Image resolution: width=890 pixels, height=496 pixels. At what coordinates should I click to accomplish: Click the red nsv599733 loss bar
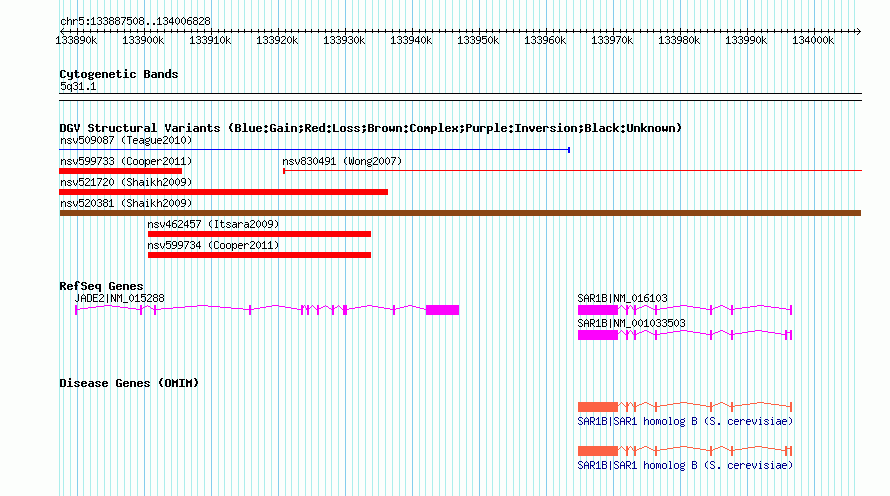point(120,171)
